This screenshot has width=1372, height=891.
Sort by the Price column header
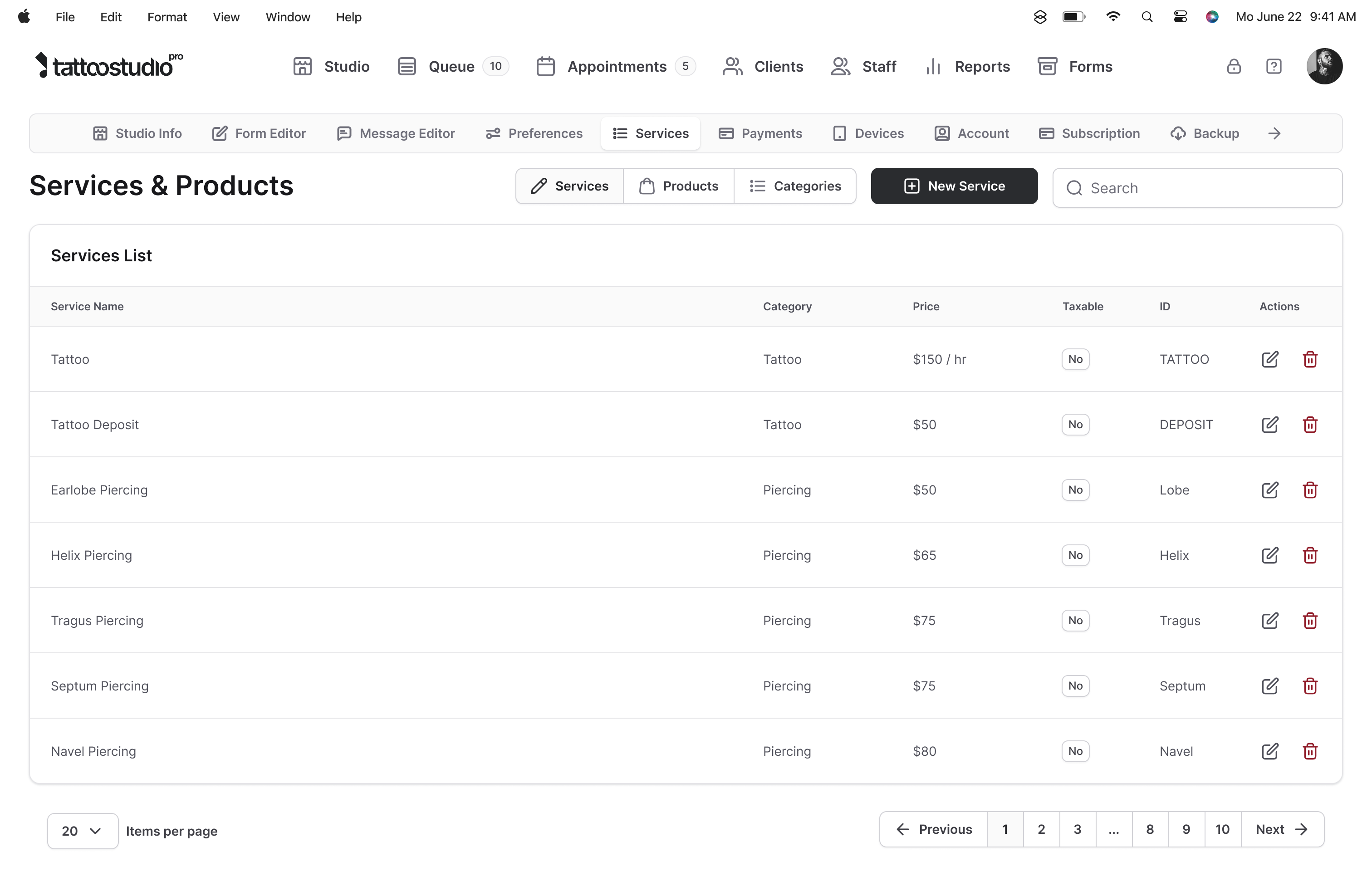click(x=926, y=306)
